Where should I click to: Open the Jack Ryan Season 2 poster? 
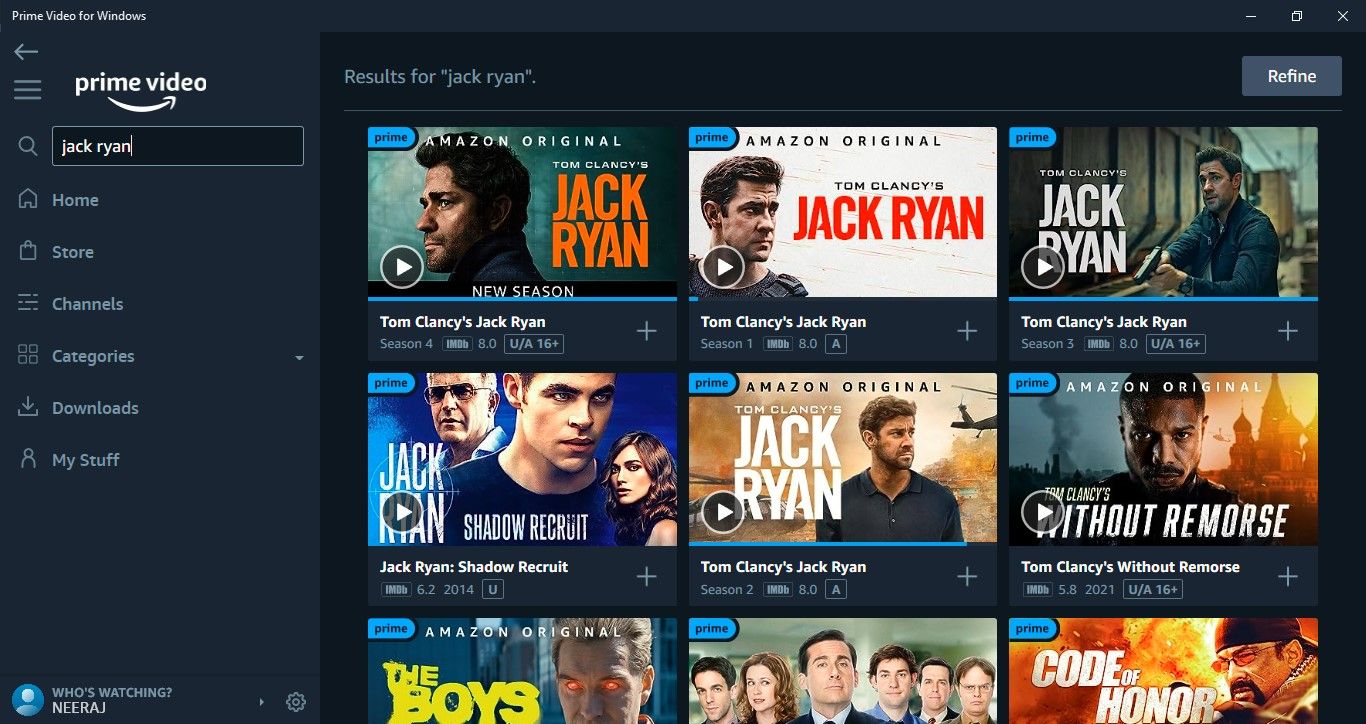tap(843, 459)
